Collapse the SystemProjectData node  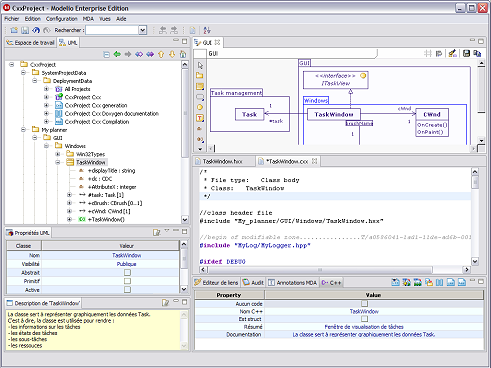23,73
